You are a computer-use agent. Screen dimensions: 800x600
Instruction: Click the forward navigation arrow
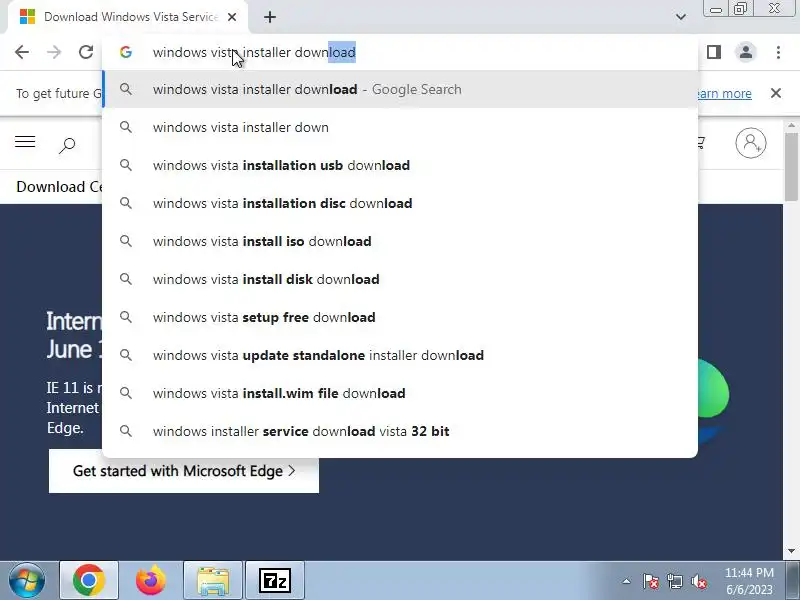(x=54, y=52)
